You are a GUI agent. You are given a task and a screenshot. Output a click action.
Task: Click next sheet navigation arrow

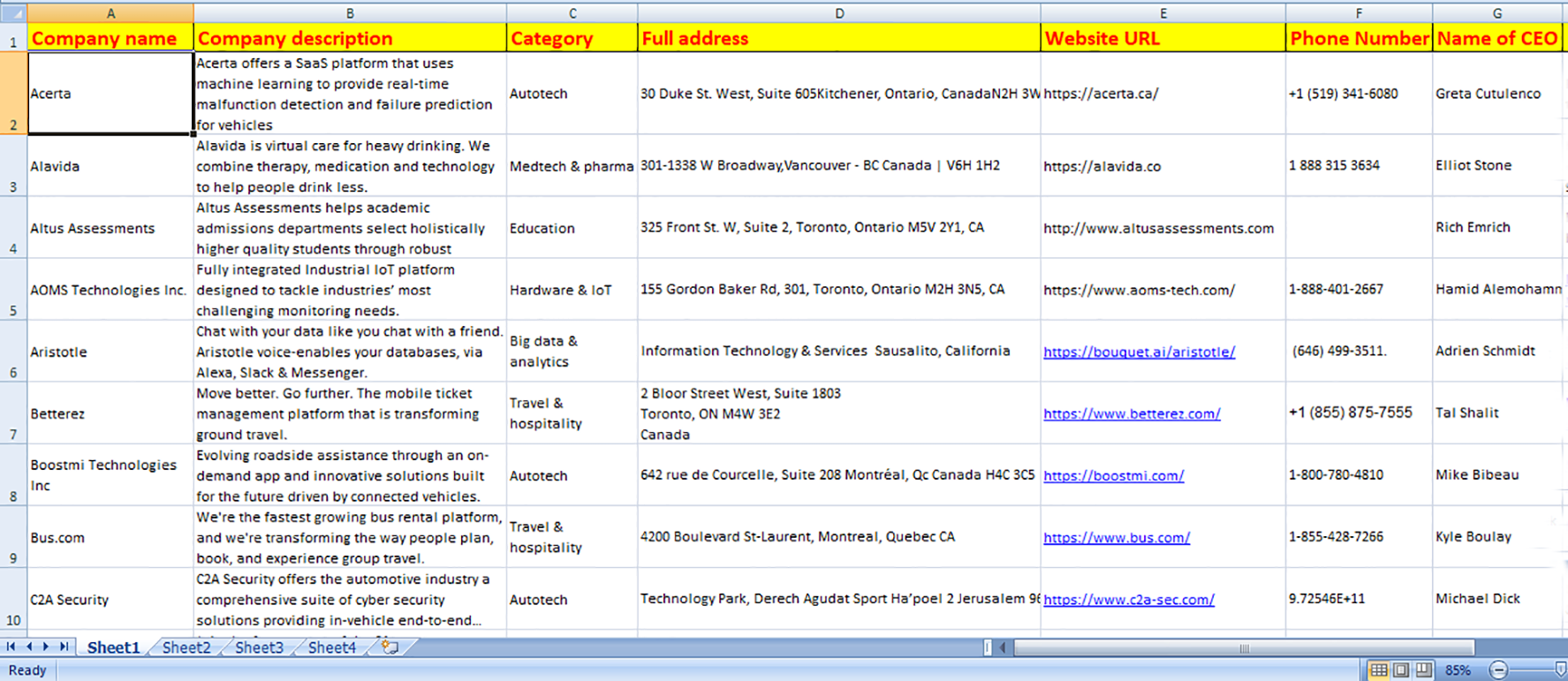(x=46, y=647)
